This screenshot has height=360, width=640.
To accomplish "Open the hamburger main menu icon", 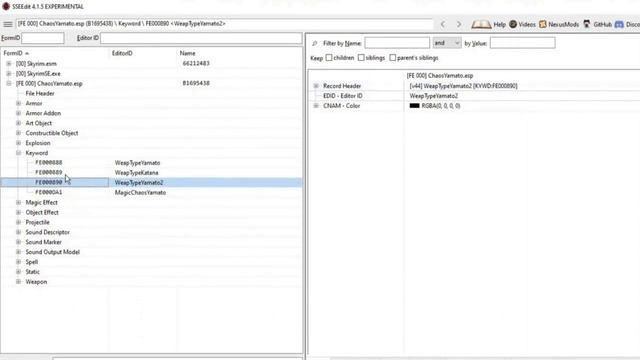I will [7, 24].
